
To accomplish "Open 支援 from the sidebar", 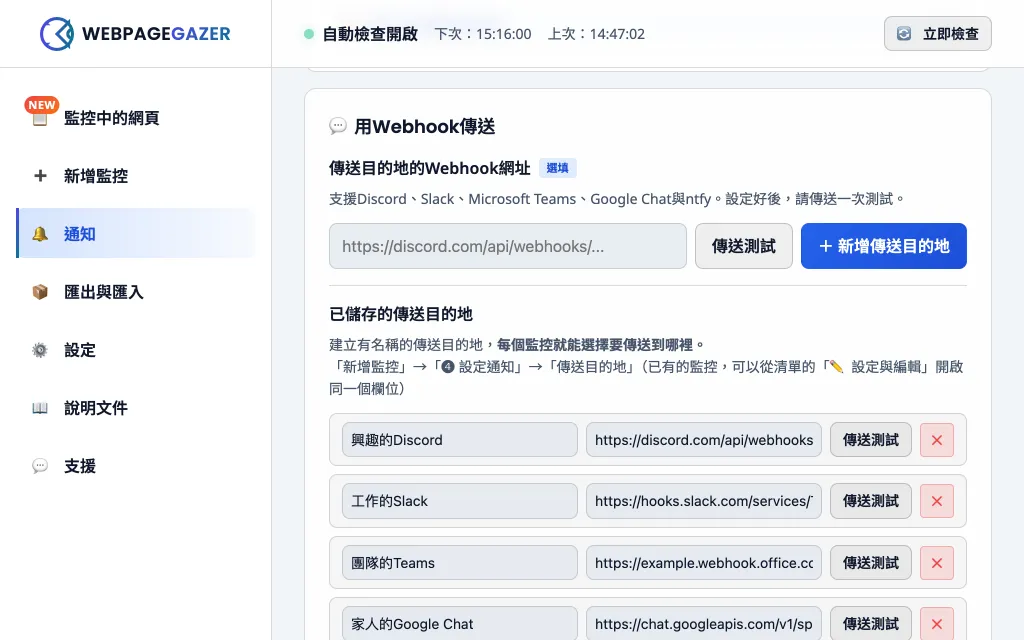I will 135,466.
